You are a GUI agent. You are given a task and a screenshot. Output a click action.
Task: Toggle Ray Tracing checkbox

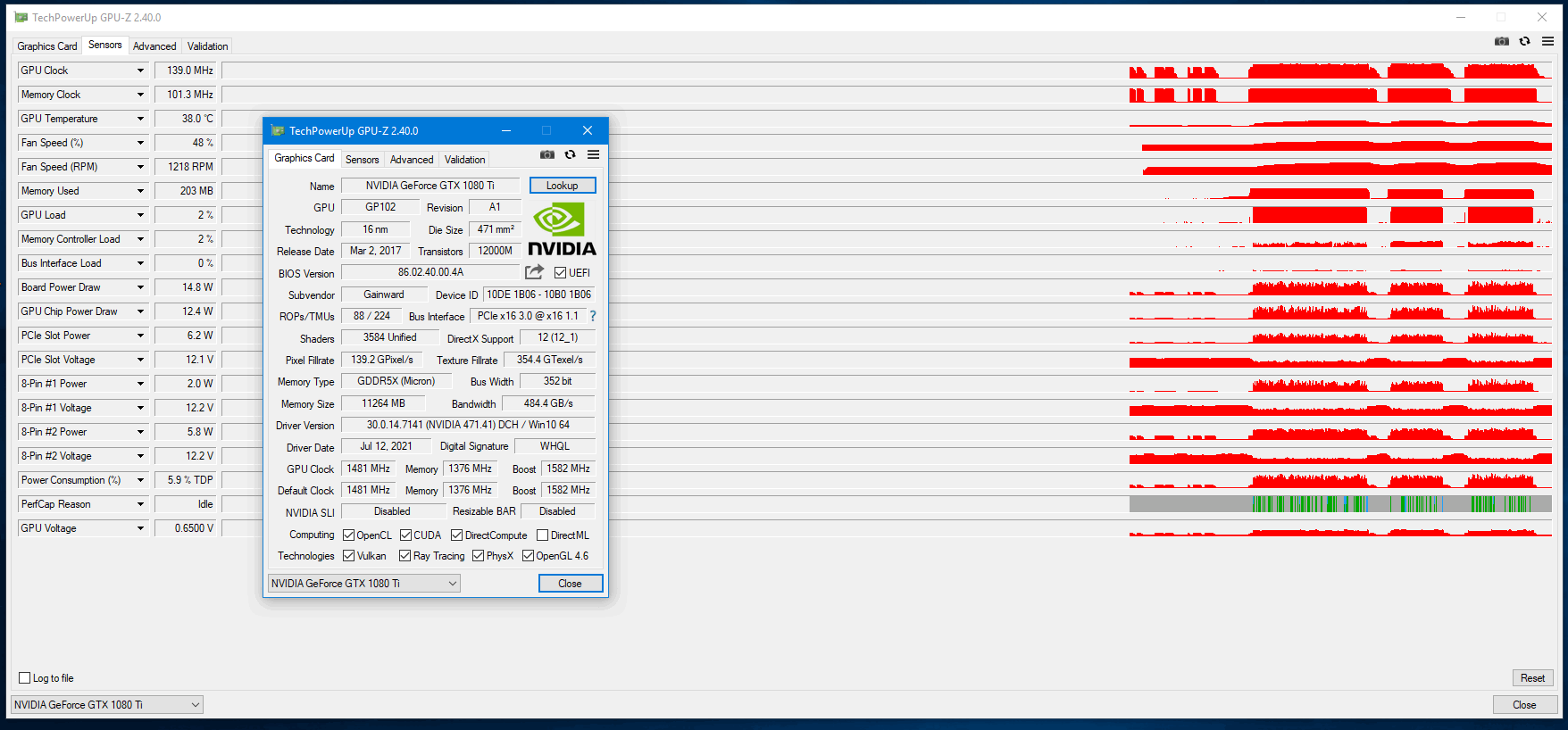[405, 556]
